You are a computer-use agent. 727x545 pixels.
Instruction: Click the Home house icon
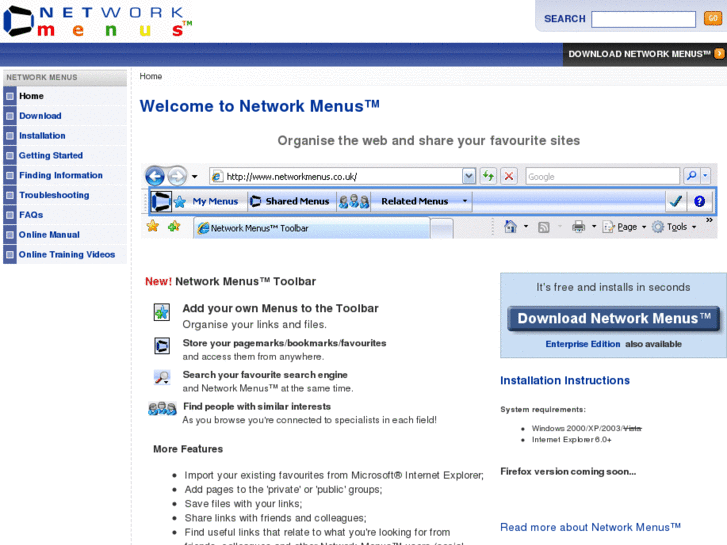point(510,226)
